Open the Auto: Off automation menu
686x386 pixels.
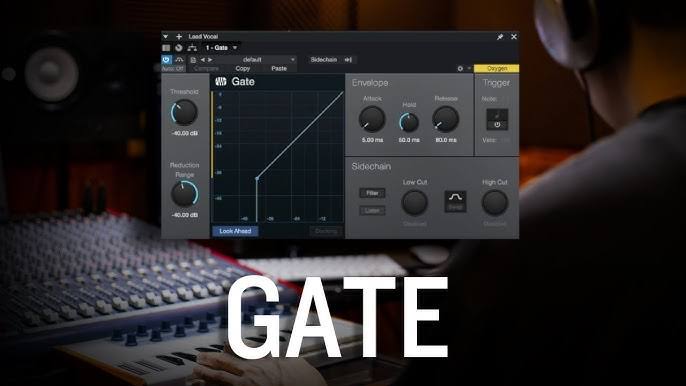(173, 69)
